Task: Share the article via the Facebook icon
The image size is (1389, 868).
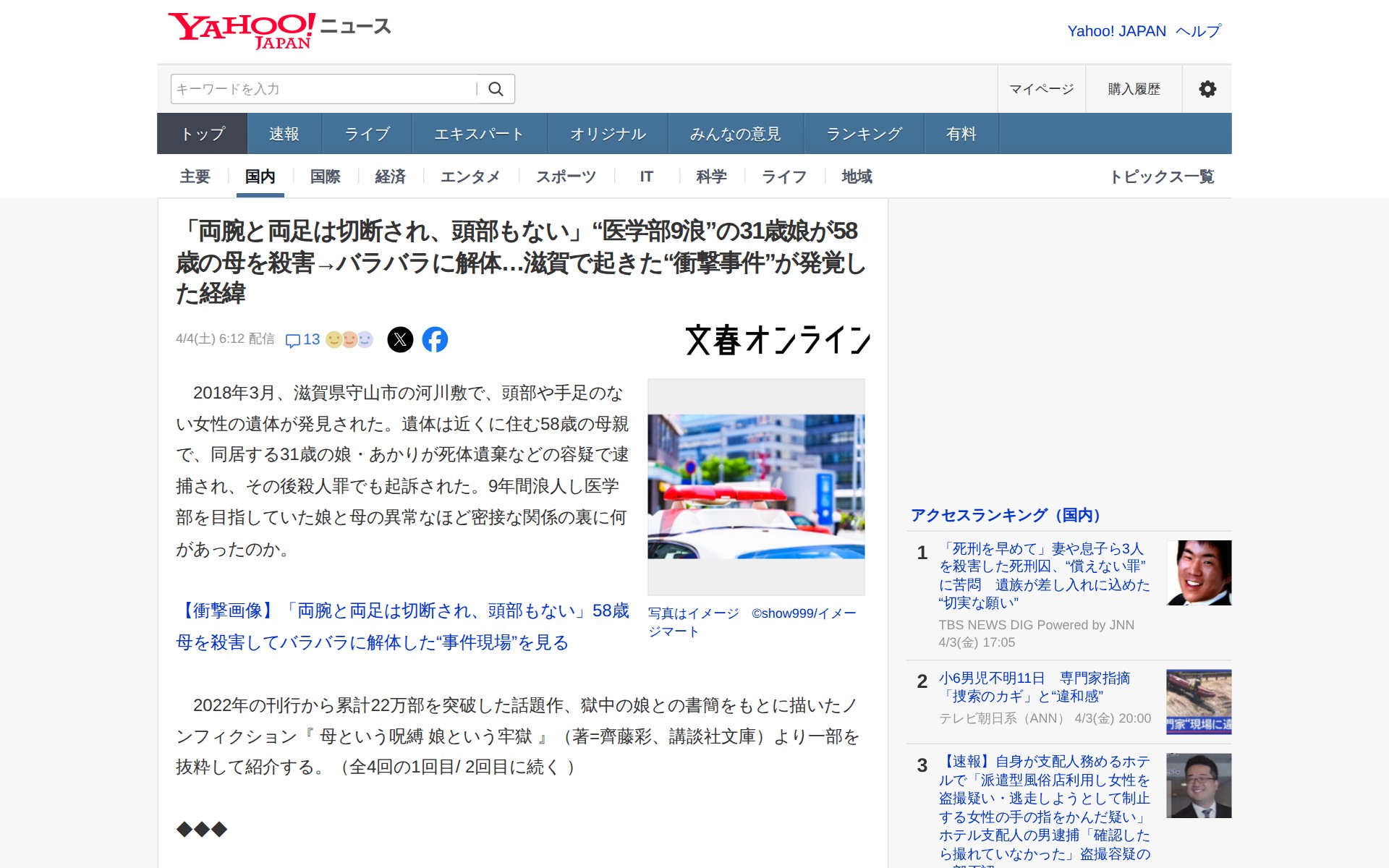Action: click(x=436, y=339)
